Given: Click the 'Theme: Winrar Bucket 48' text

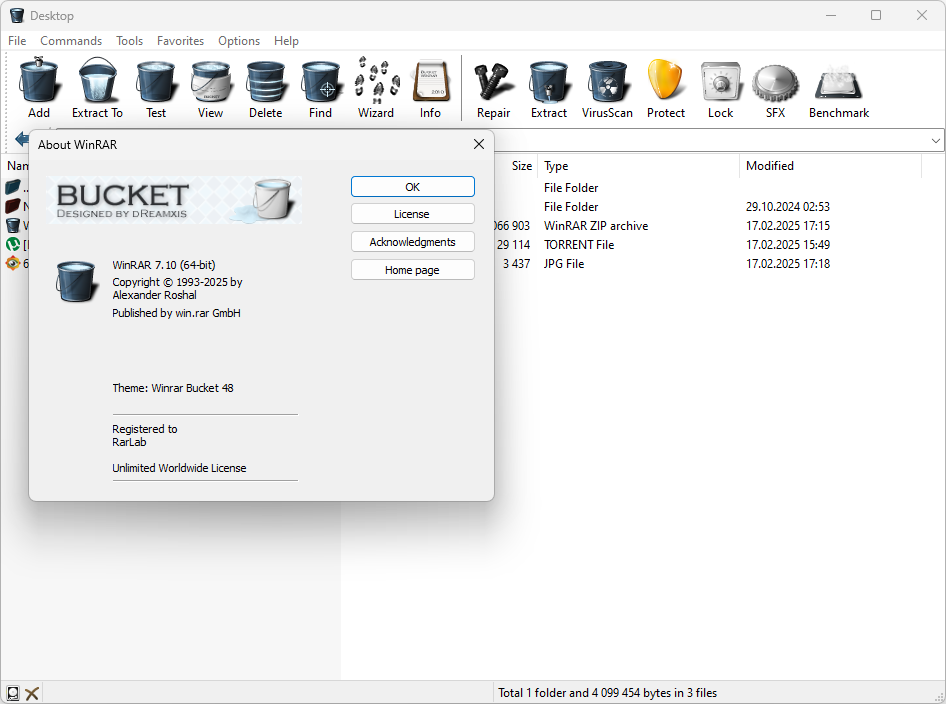Looking at the screenshot, I should pyautogui.click(x=173, y=388).
